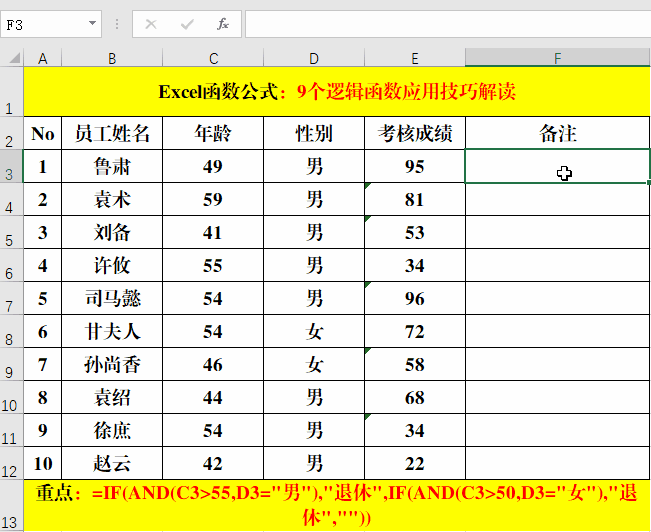Click age cell 46 for 孙尚香
This screenshot has height=532, width=651.
[213, 364]
